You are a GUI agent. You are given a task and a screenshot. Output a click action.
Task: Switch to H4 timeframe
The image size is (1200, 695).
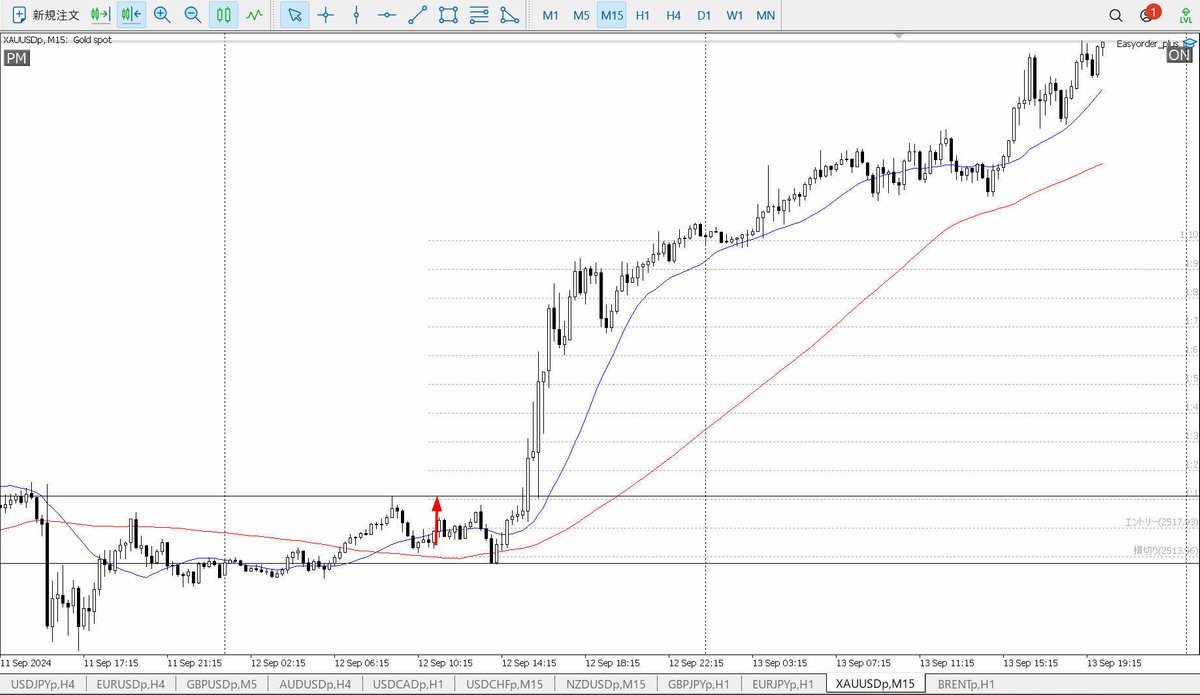click(674, 15)
